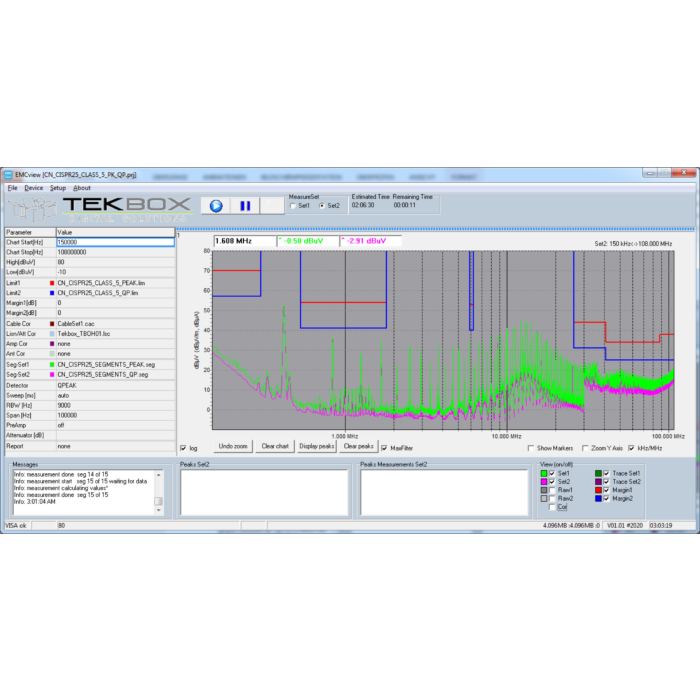Click the Chart Start value field
The height and width of the screenshot is (700, 700).
point(115,242)
